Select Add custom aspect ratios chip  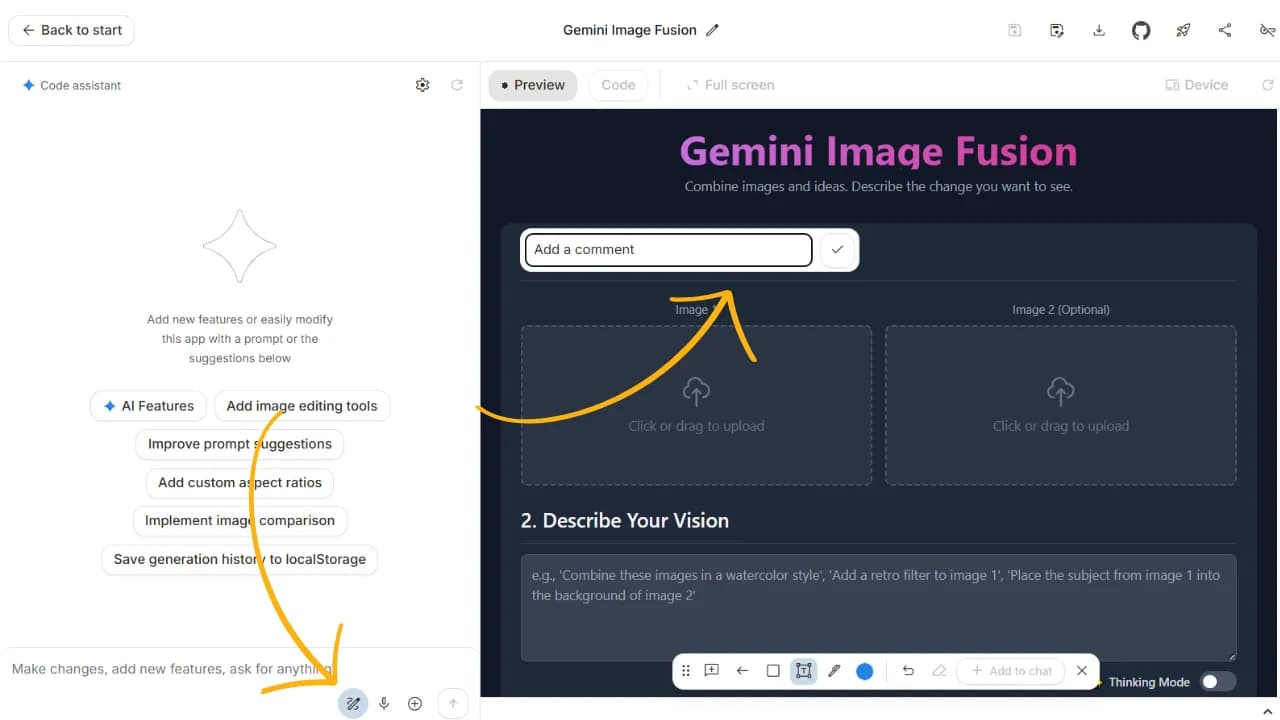tap(240, 482)
